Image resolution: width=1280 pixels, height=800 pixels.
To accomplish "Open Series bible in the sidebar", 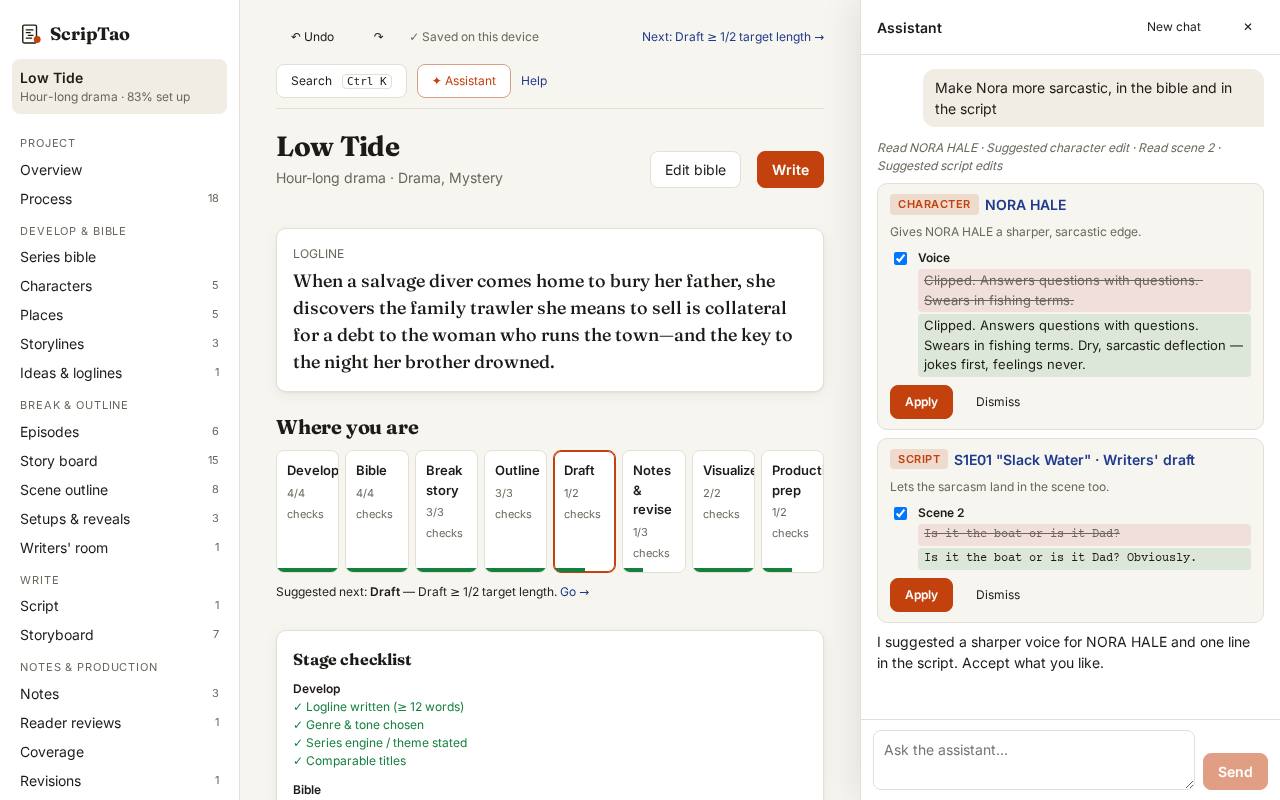I will [119, 257].
